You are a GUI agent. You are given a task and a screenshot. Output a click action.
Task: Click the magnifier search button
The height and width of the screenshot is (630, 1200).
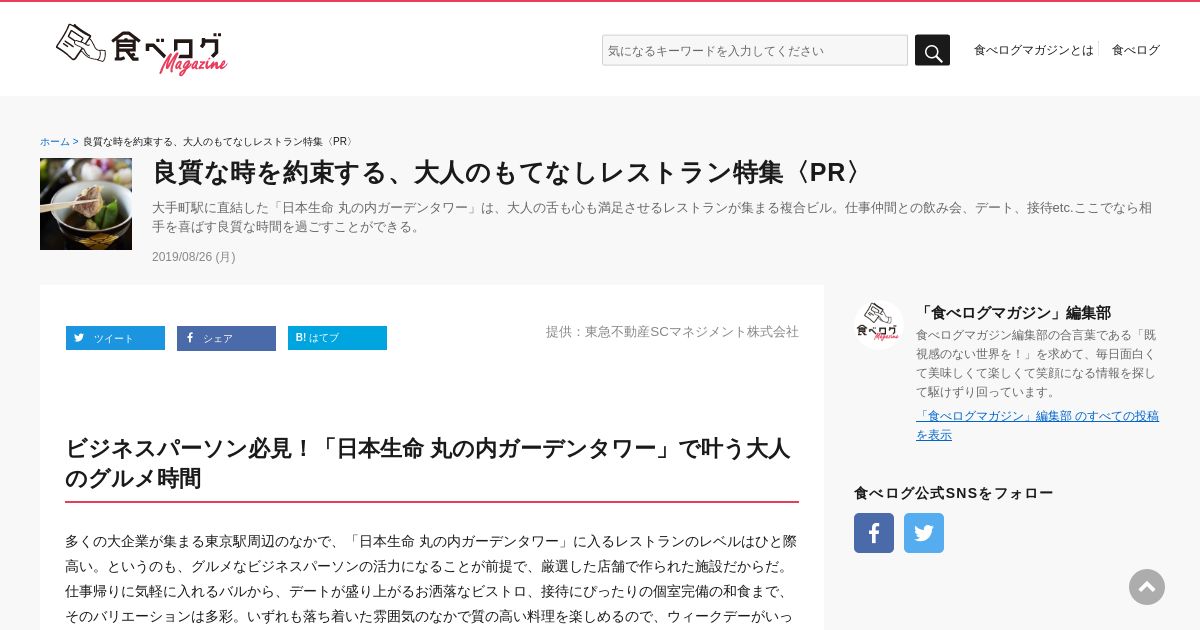pyautogui.click(x=932, y=50)
